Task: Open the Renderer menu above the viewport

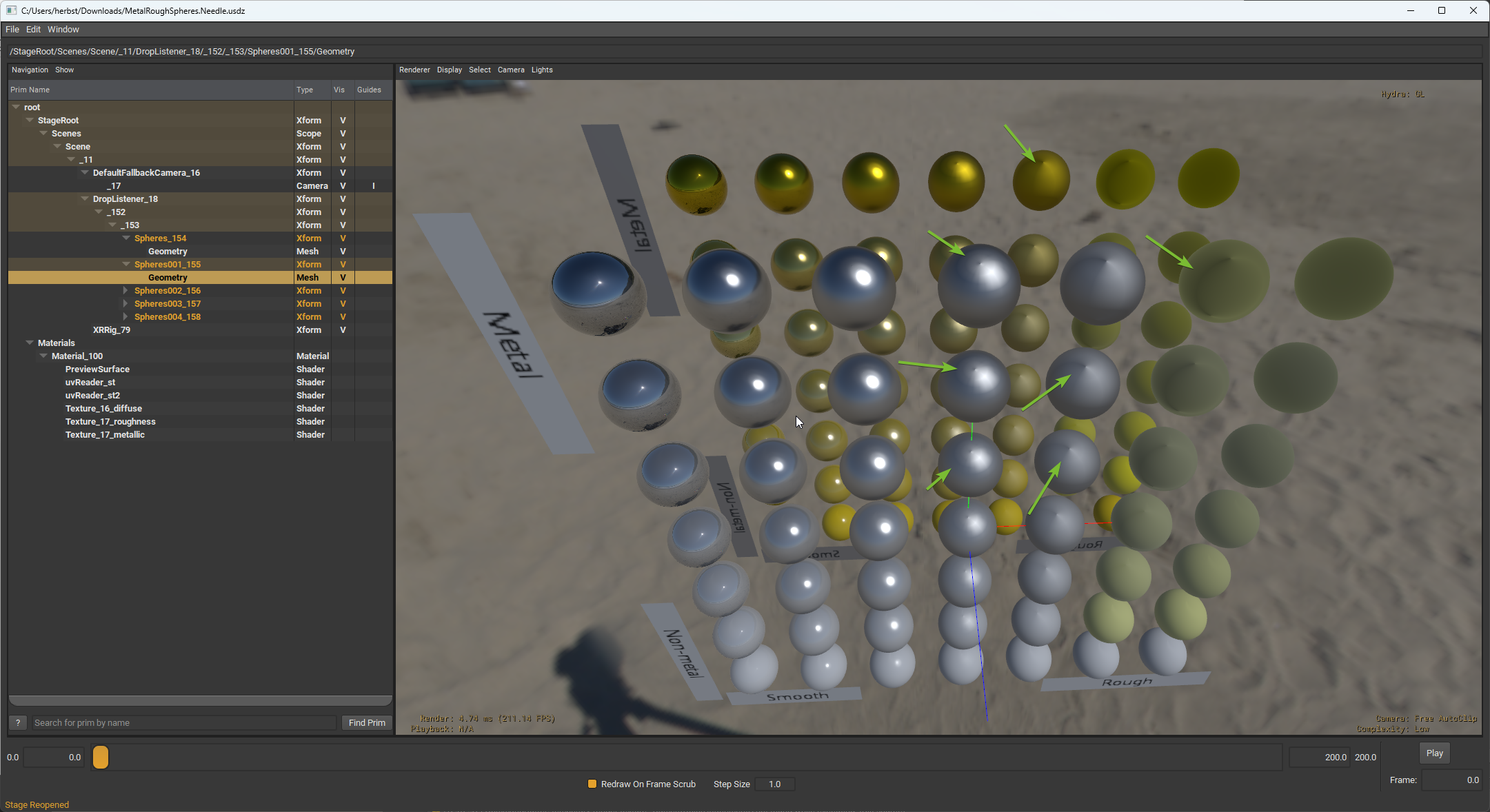Action: click(414, 70)
